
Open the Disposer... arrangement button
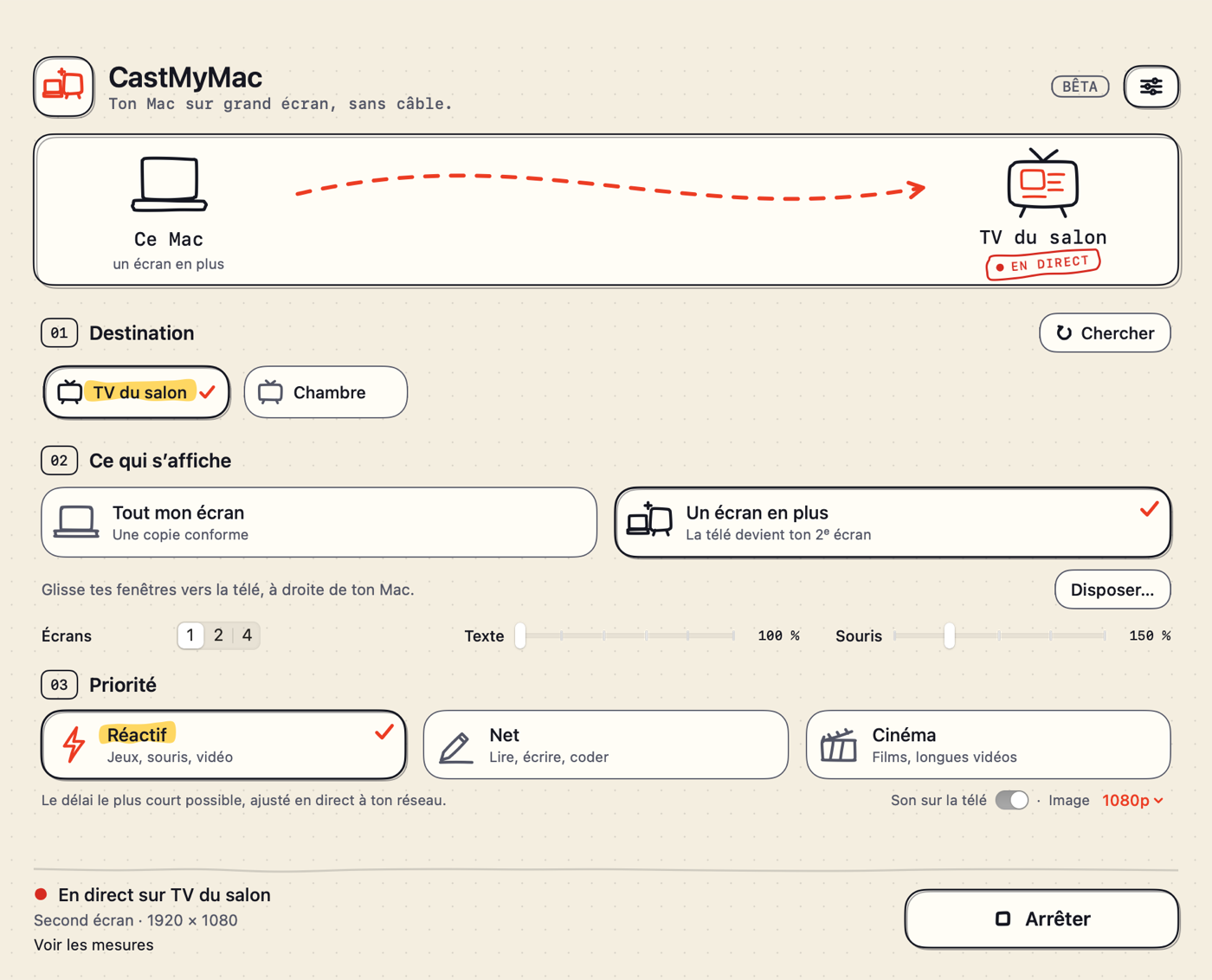click(x=1112, y=590)
